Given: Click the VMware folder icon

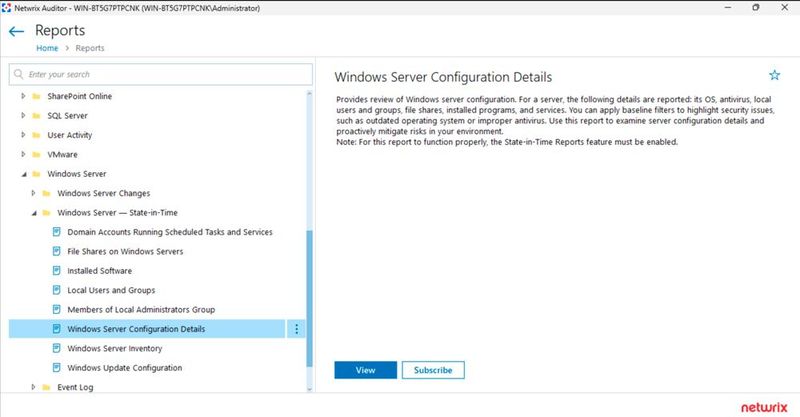Looking at the screenshot, I should (36, 155).
